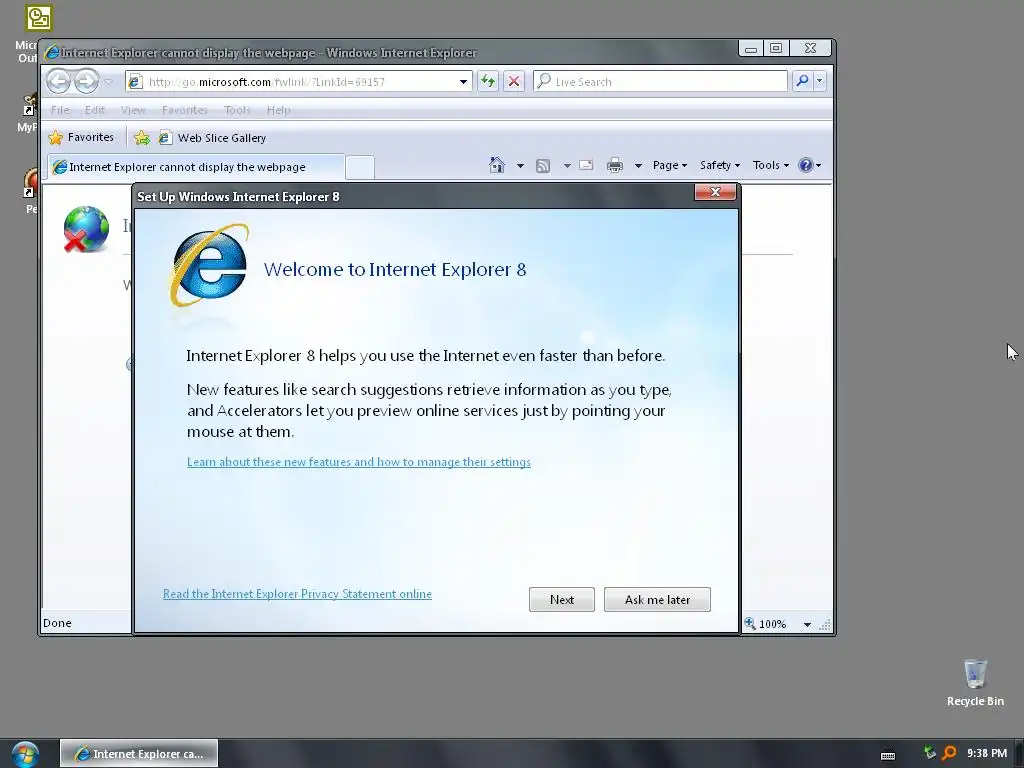
Task: Click the 9:38 PM system clock
Action: click(987, 753)
